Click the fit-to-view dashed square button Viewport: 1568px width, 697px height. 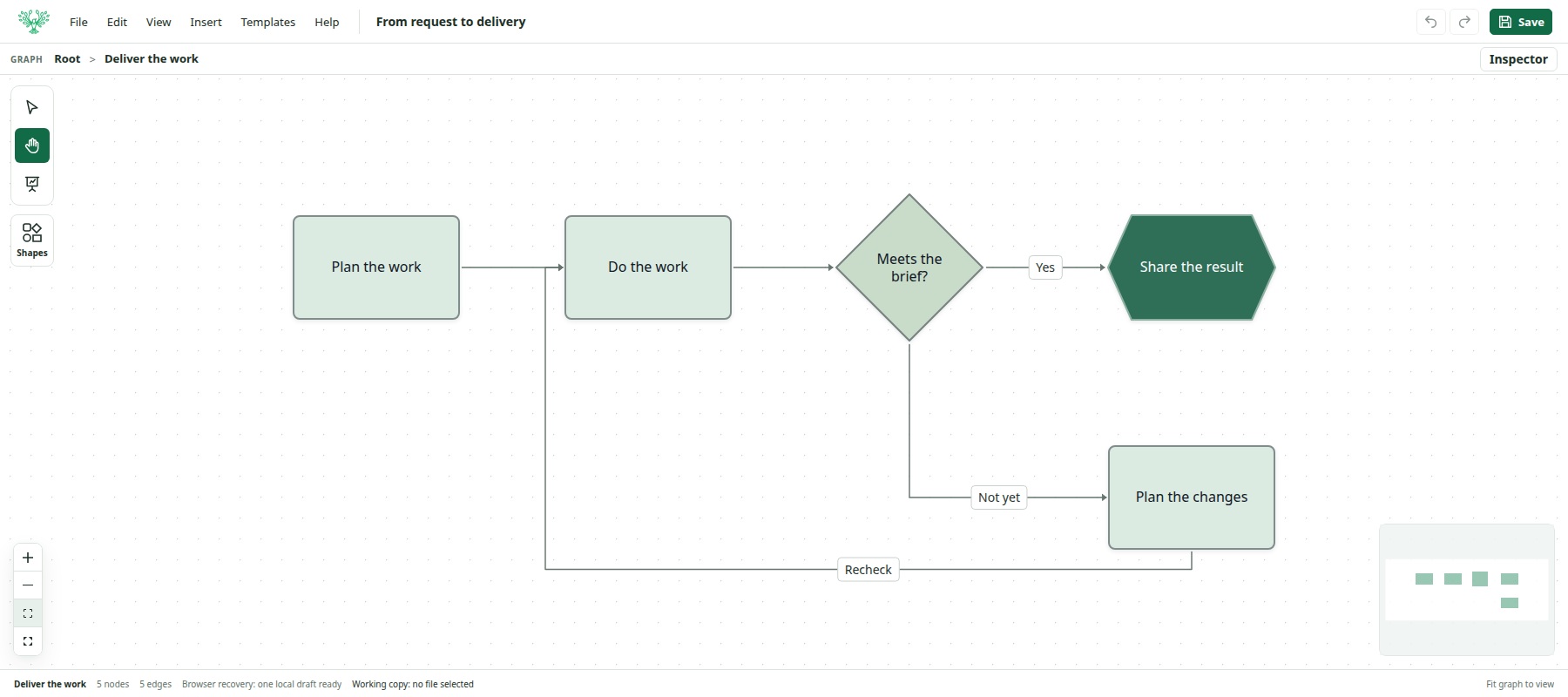point(28,613)
